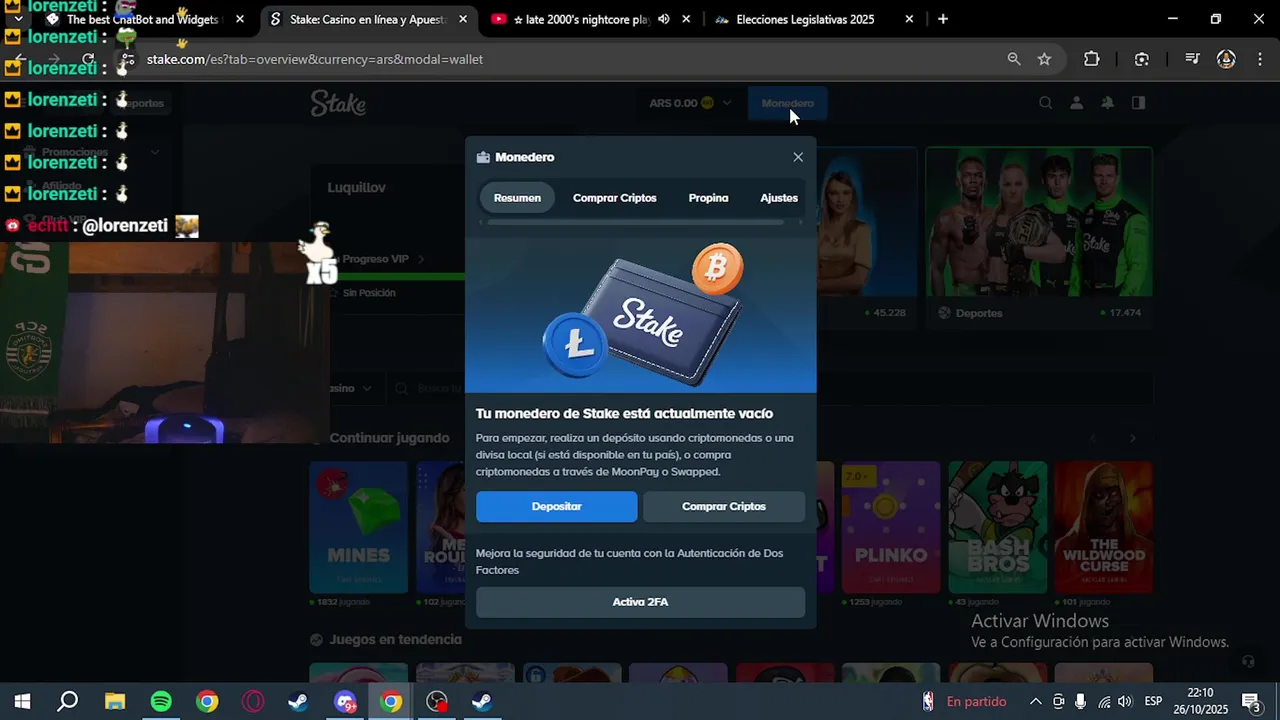Mute the audio icon on nightcore tab
1280x720 pixels.
pyautogui.click(x=664, y=19)
